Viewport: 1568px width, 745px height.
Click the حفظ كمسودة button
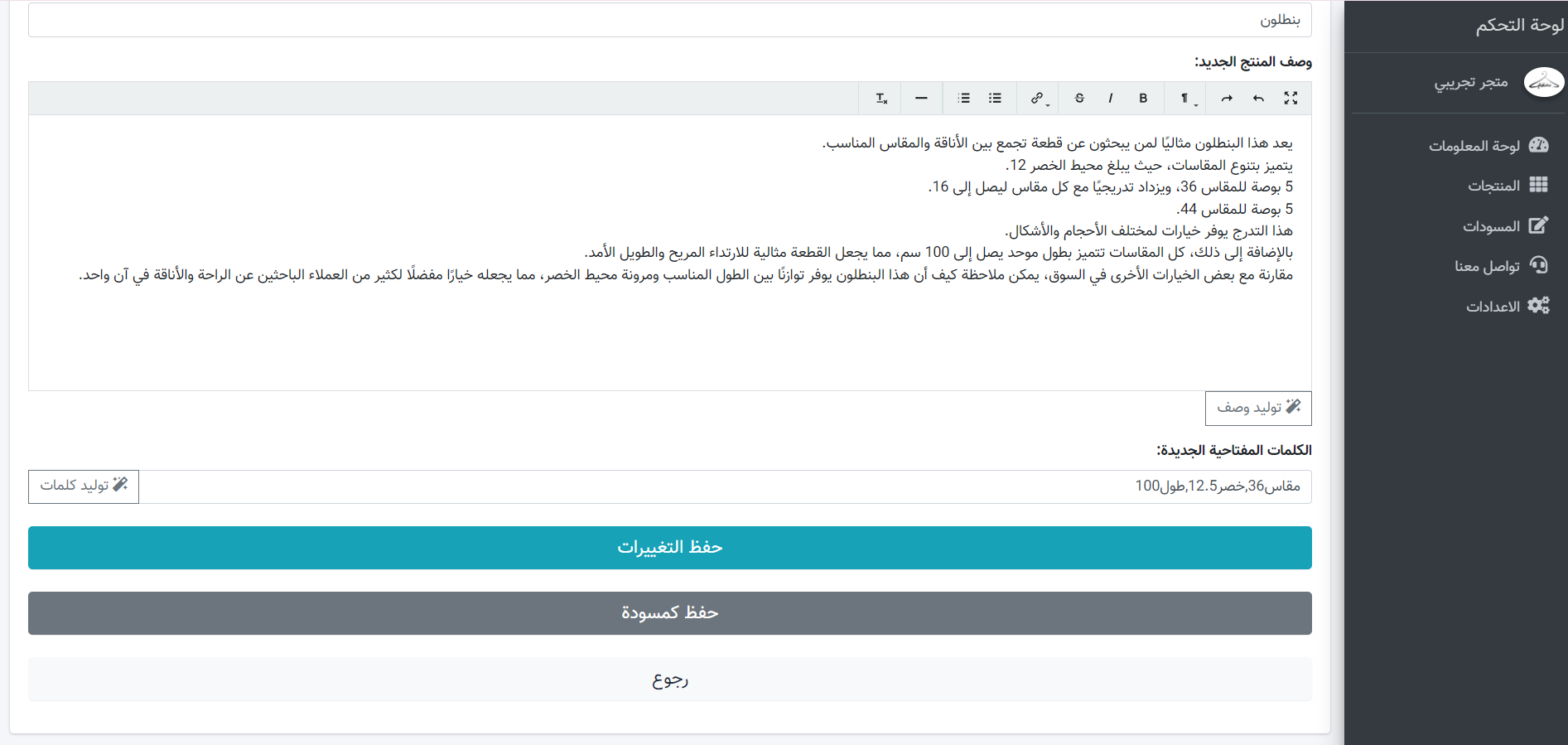[669, 613]
